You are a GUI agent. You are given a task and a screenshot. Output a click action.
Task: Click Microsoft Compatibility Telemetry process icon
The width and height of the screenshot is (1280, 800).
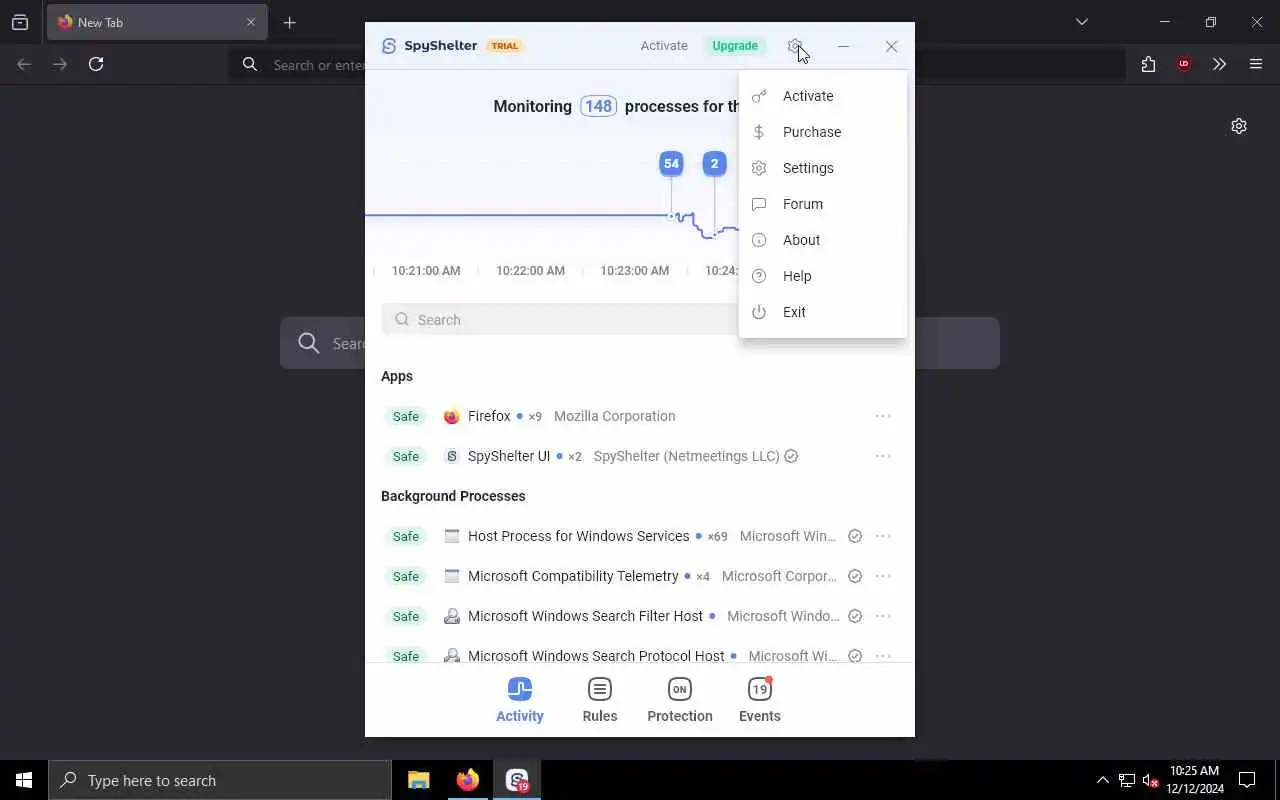point(452,576)
